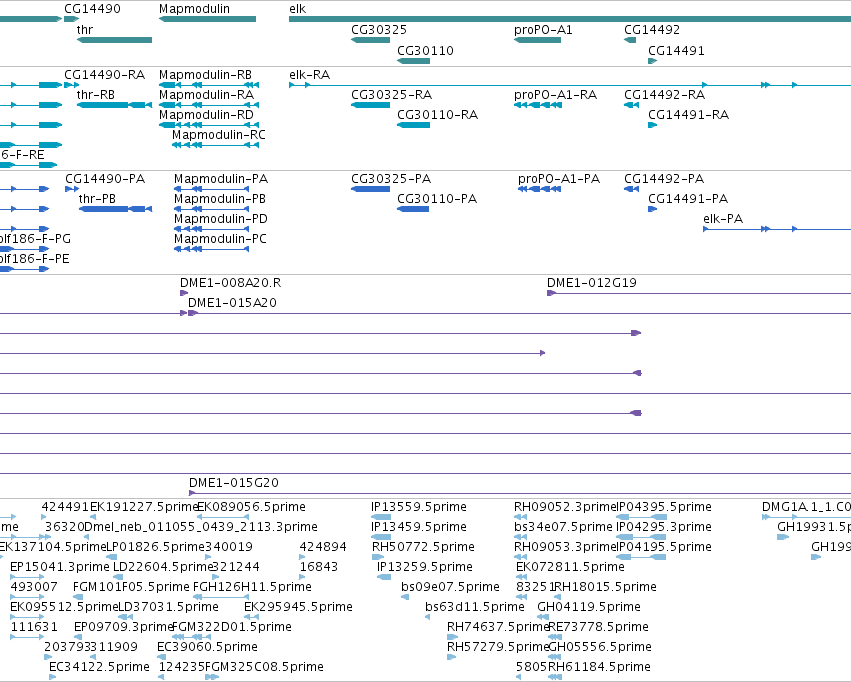
Task: Select the Mapmodulin-PD protein
Action: point(221,219)
